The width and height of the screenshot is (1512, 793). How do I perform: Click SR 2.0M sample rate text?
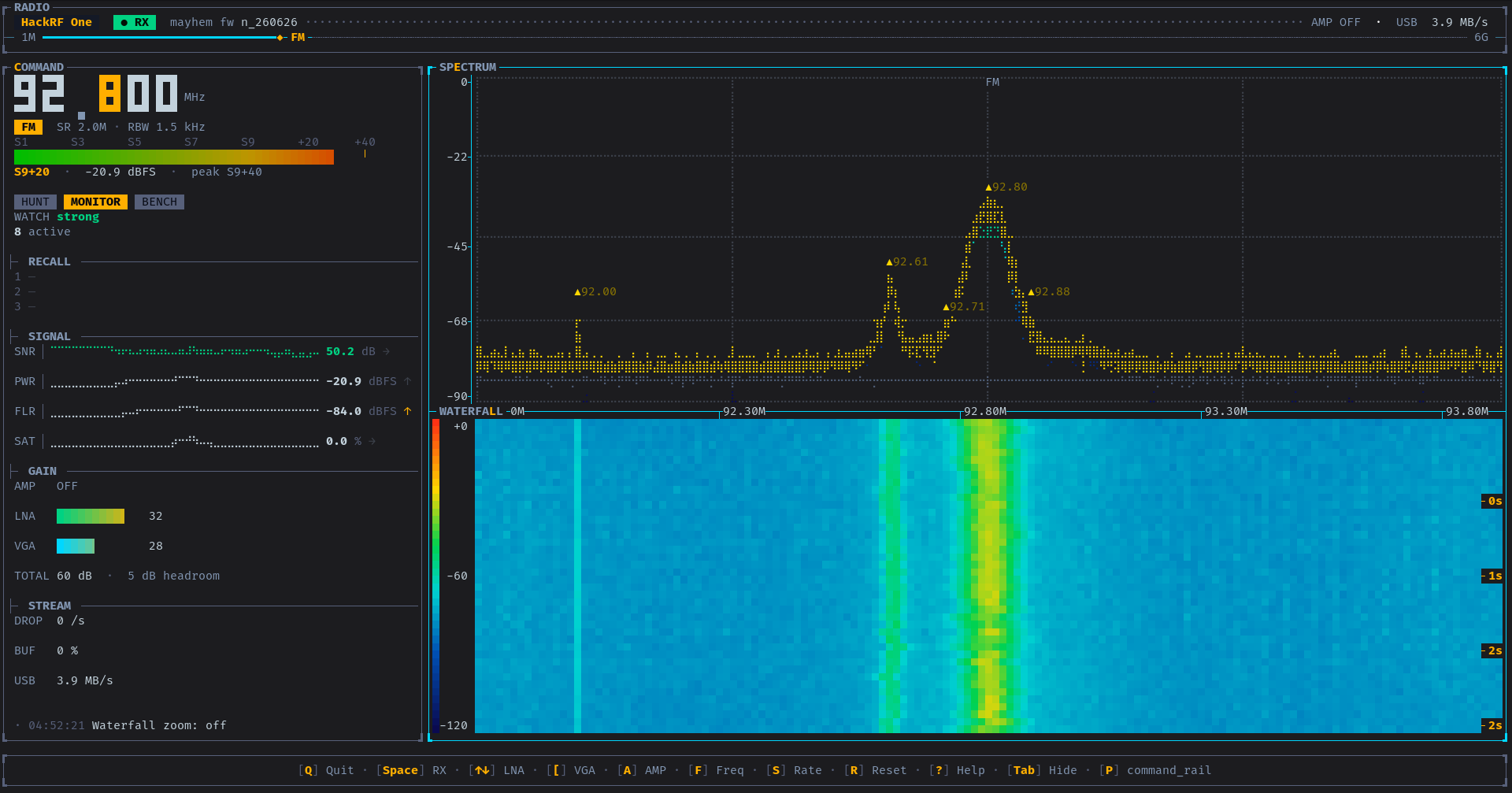[81, 127]
